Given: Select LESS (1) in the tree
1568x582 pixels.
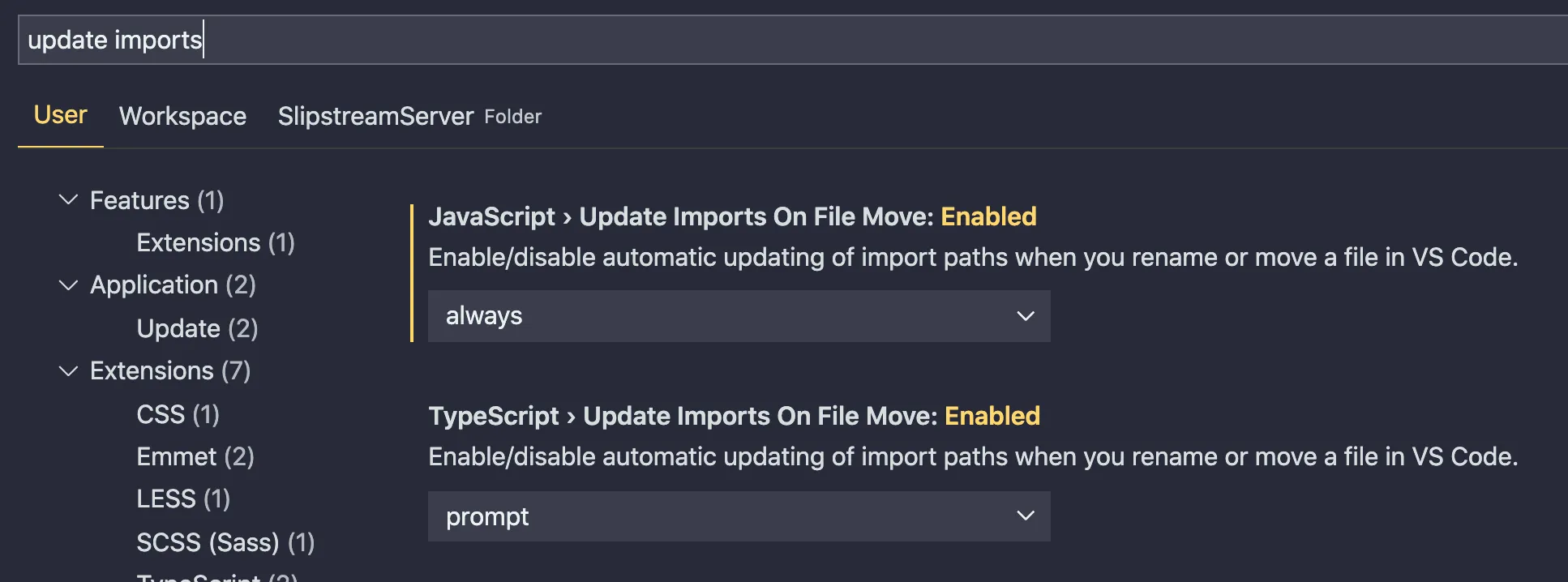Looking at the screenshot, I should tap(183, 499).
